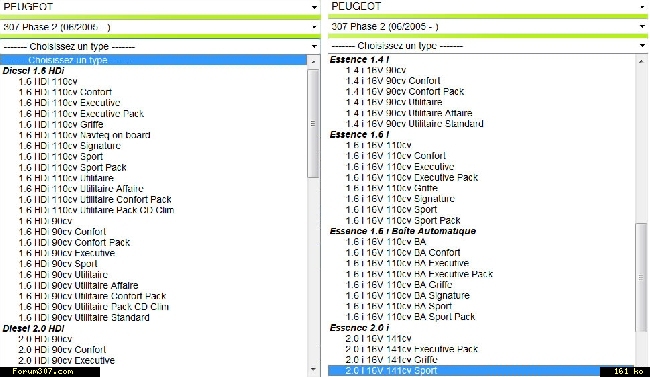
Task: Pick '1.6 HDi 90cv Confort Pack'
Action: 74,243
